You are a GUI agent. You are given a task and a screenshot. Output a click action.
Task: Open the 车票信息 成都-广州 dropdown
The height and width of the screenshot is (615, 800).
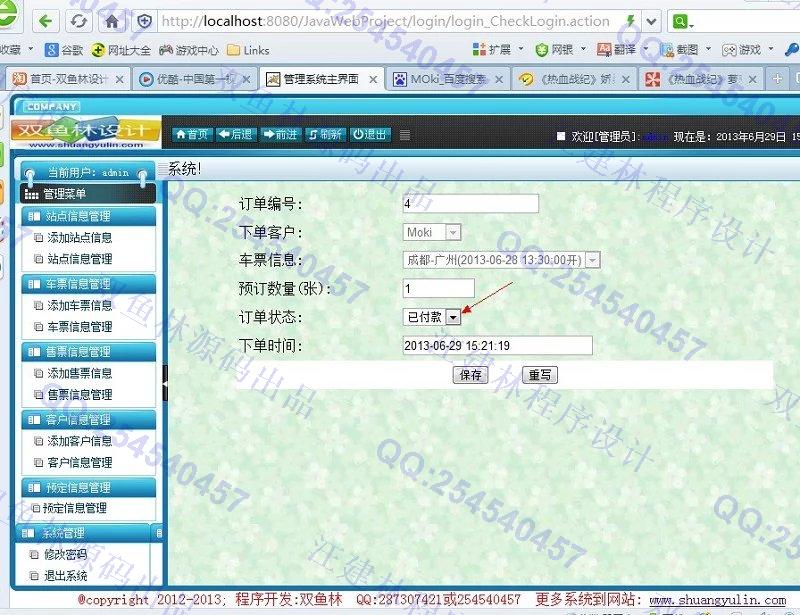click(x=502, y=260)
